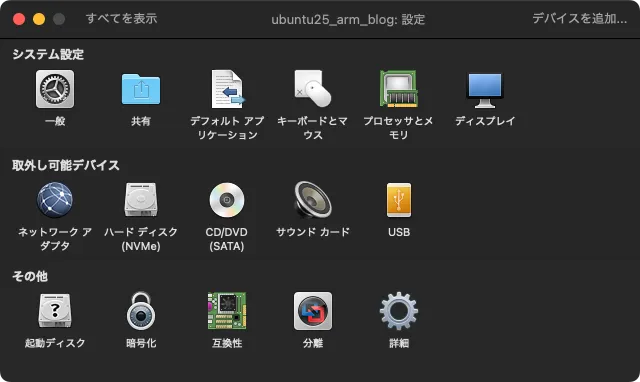This screenshot has width=640, height=382.
Task: Open the 一般 (General) settings icon
Action: point(55,89)
